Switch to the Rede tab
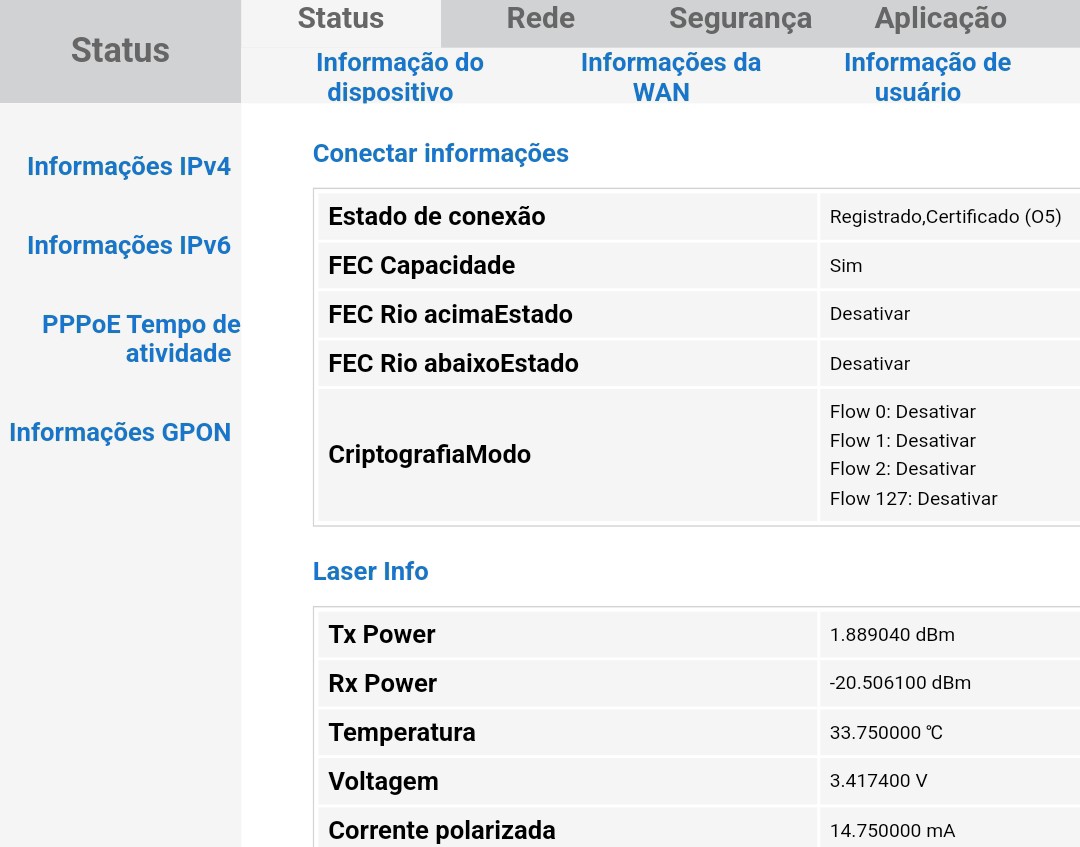The height and width of the screenshot is (847, 1080). pos(540,19)
